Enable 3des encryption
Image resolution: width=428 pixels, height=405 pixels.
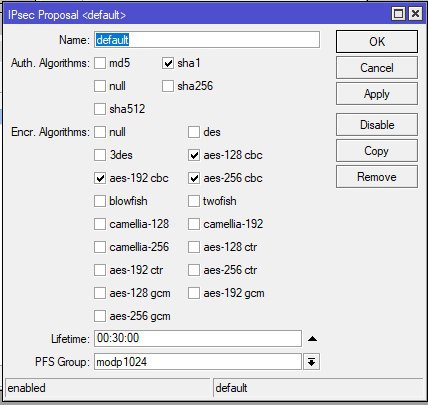(x=100, y=155)
